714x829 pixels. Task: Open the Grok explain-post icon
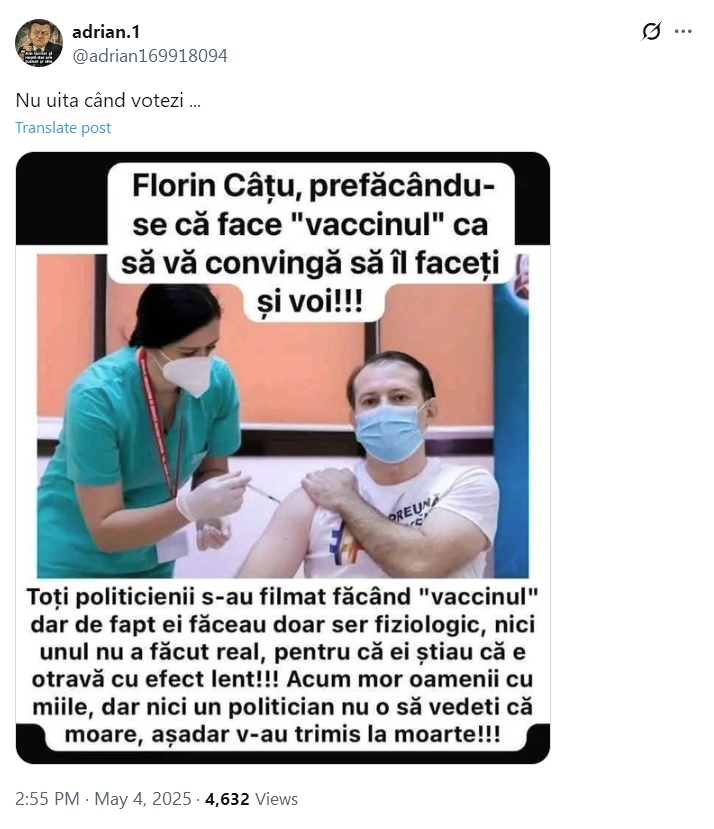tap(651, 31)
